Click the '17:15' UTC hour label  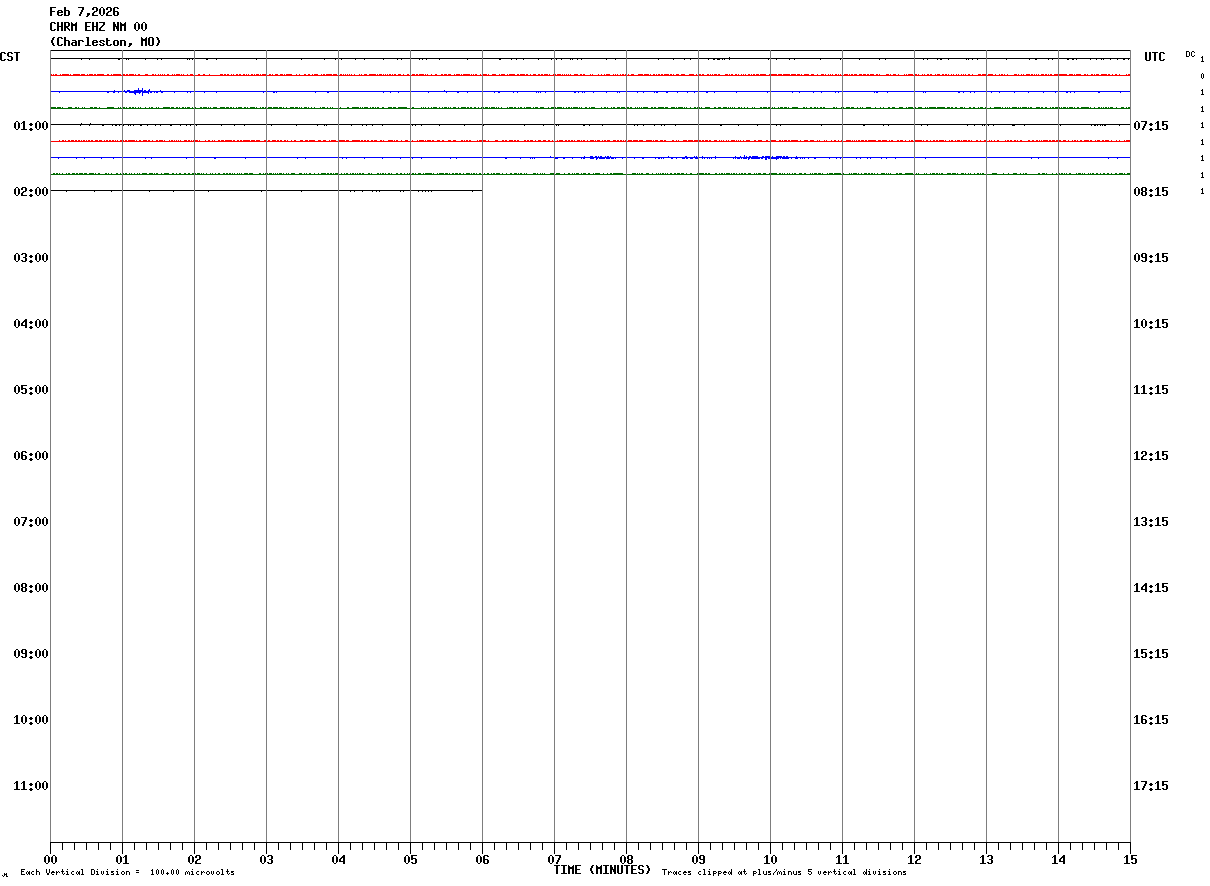pyautogui.click(x=1151, y=785)
